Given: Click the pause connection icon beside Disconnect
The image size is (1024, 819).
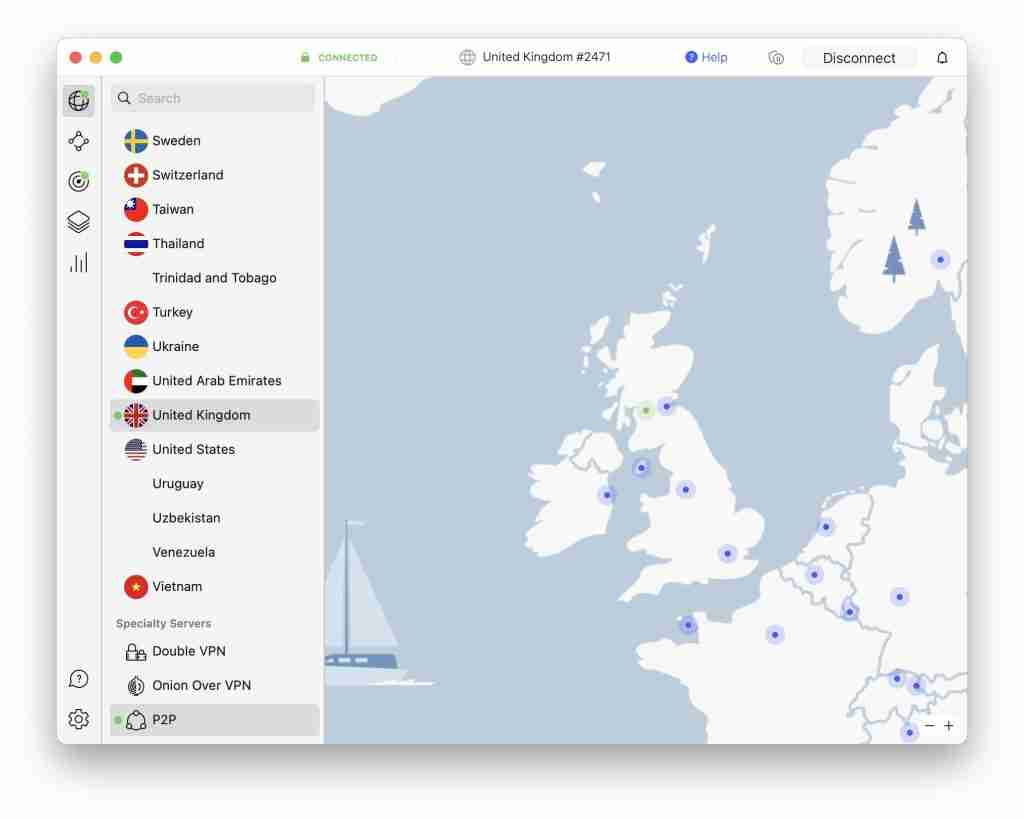Looking at the screenshot, I should (x=776, y=57).
